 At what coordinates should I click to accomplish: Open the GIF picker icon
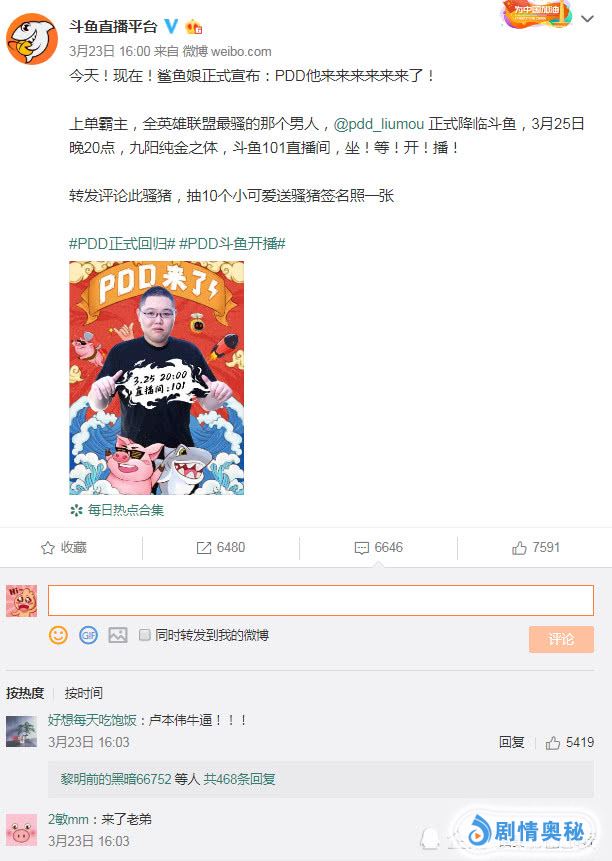(88, 635)
